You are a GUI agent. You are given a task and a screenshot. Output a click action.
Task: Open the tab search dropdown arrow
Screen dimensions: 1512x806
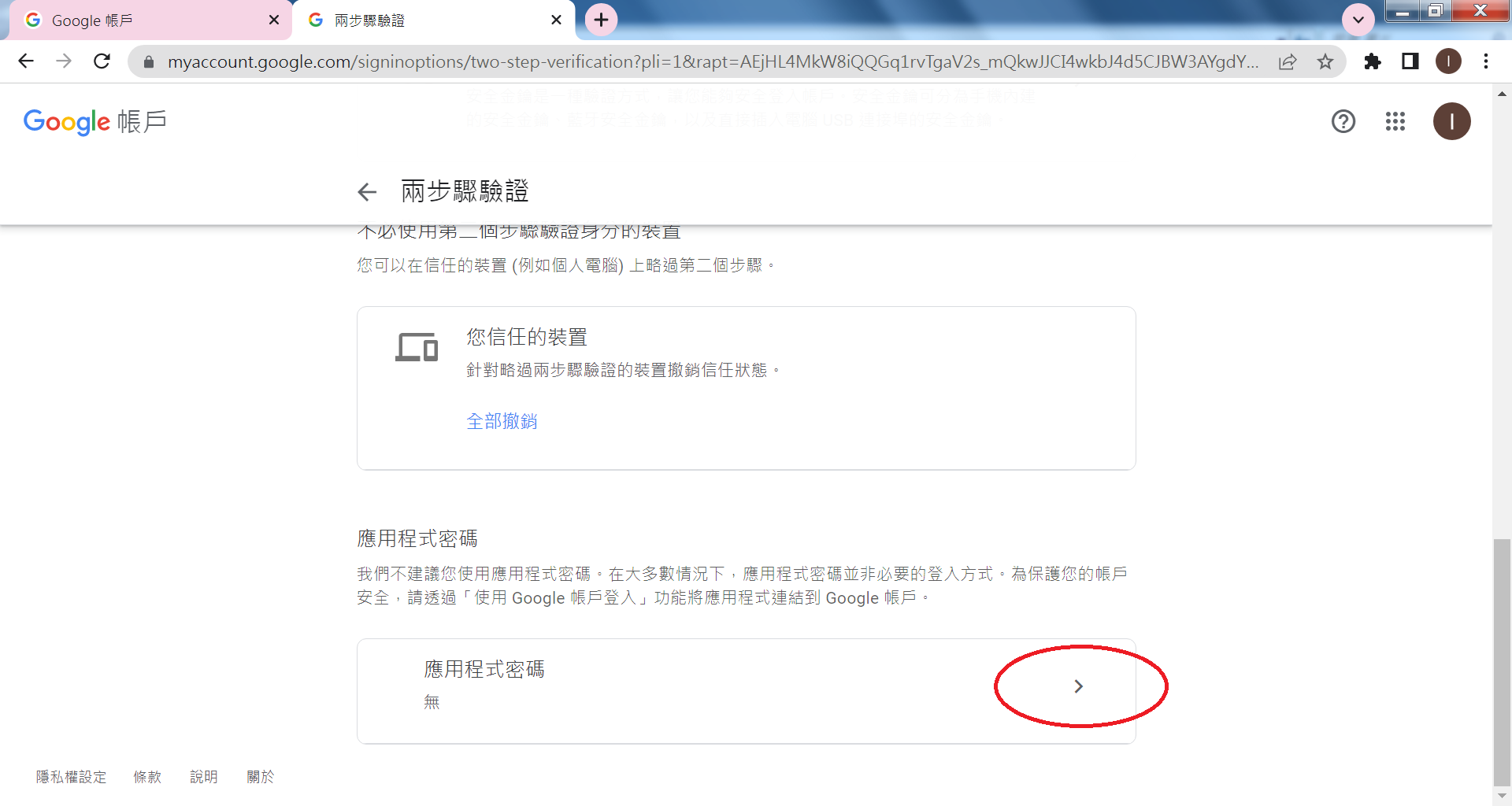[1358, 20]
